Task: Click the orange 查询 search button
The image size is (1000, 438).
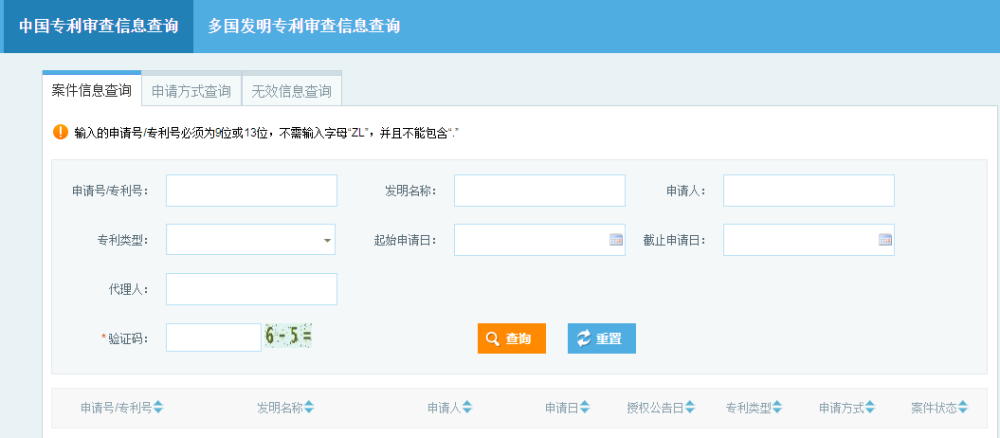Action: click(x=511, y=338)
